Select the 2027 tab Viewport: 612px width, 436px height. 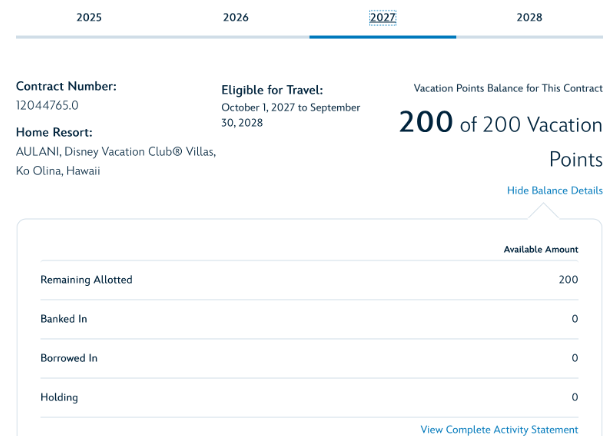[383, 18]
